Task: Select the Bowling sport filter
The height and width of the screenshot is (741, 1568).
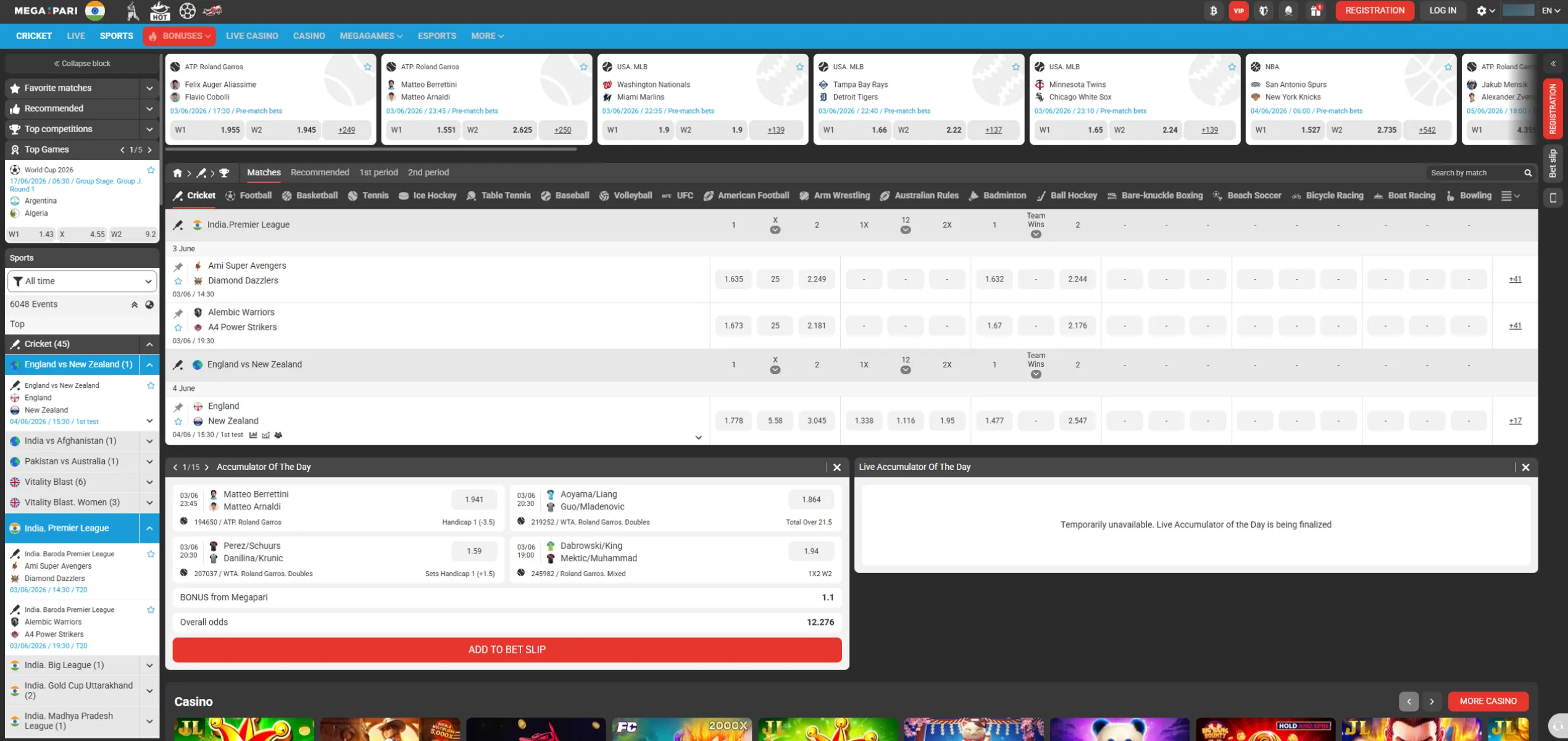Action: coord(1468,196)
